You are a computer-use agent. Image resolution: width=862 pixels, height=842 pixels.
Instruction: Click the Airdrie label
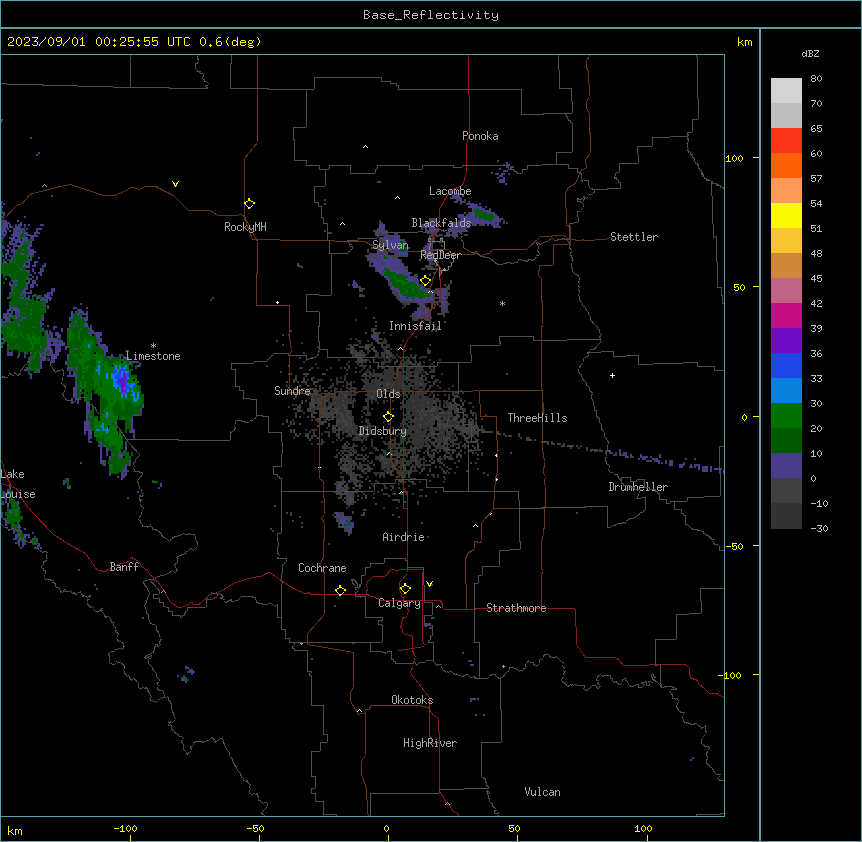[x=404, y=537]
